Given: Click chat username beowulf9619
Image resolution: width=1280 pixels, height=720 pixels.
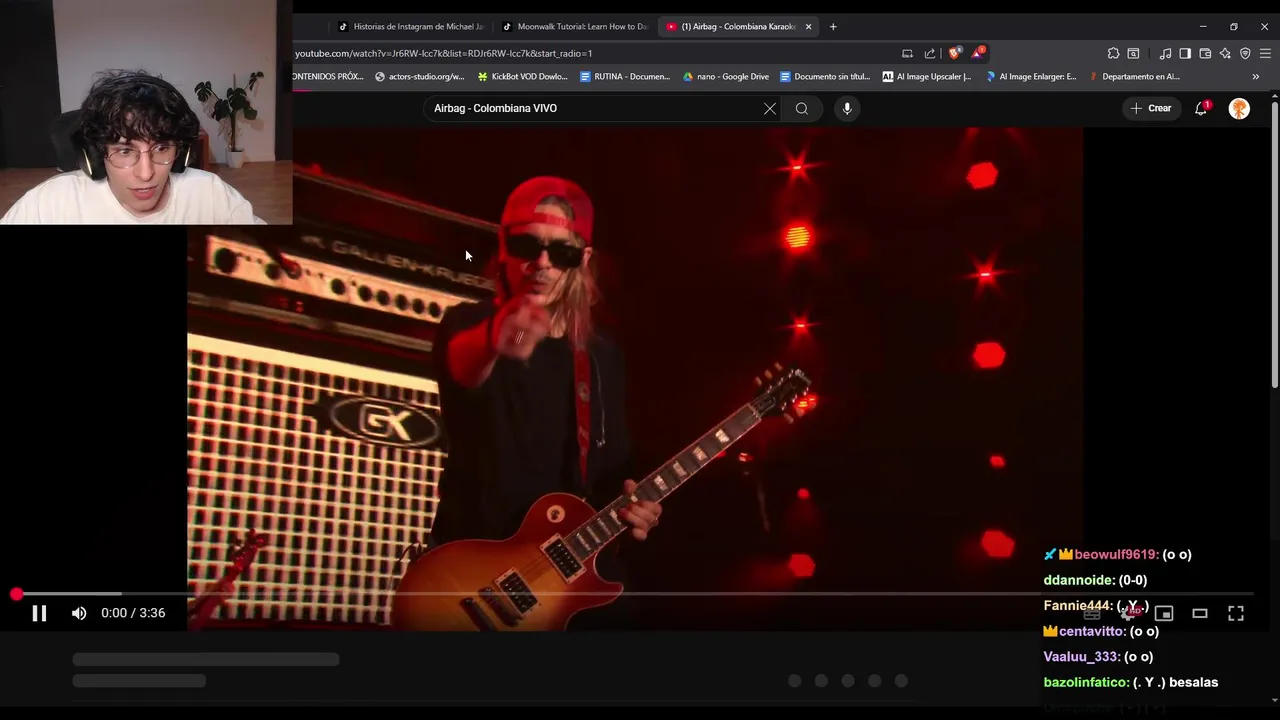Looking at the screenshot, I should point(1116,554).
